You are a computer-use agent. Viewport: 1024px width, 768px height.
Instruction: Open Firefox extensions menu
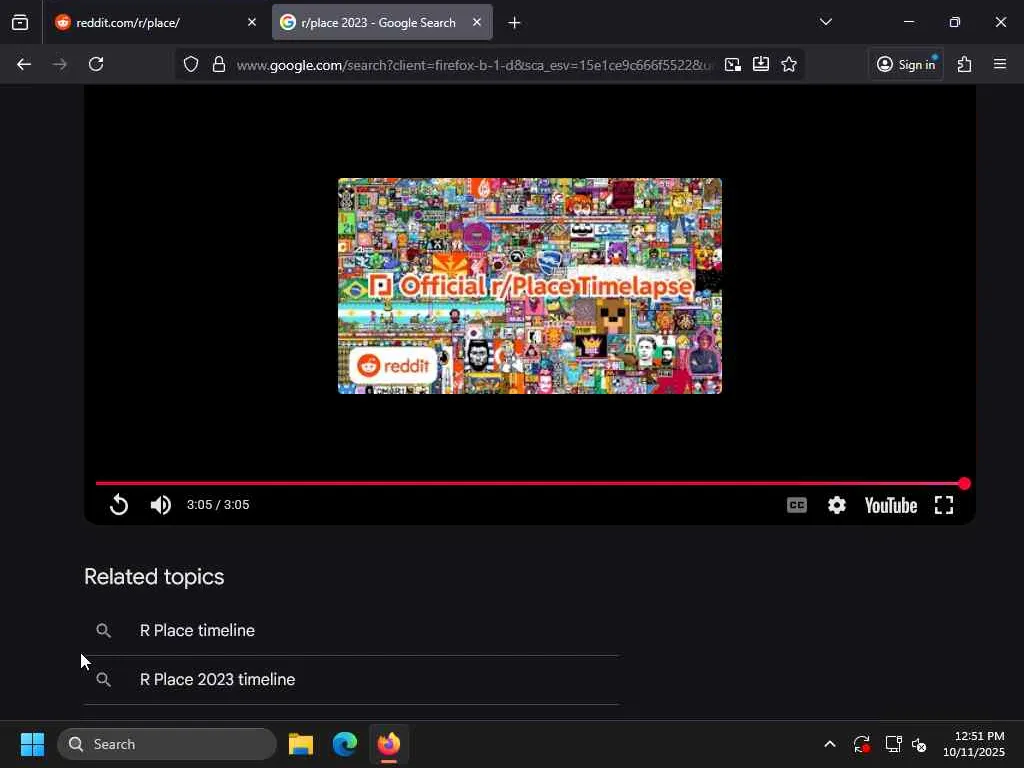click(965, 64)
